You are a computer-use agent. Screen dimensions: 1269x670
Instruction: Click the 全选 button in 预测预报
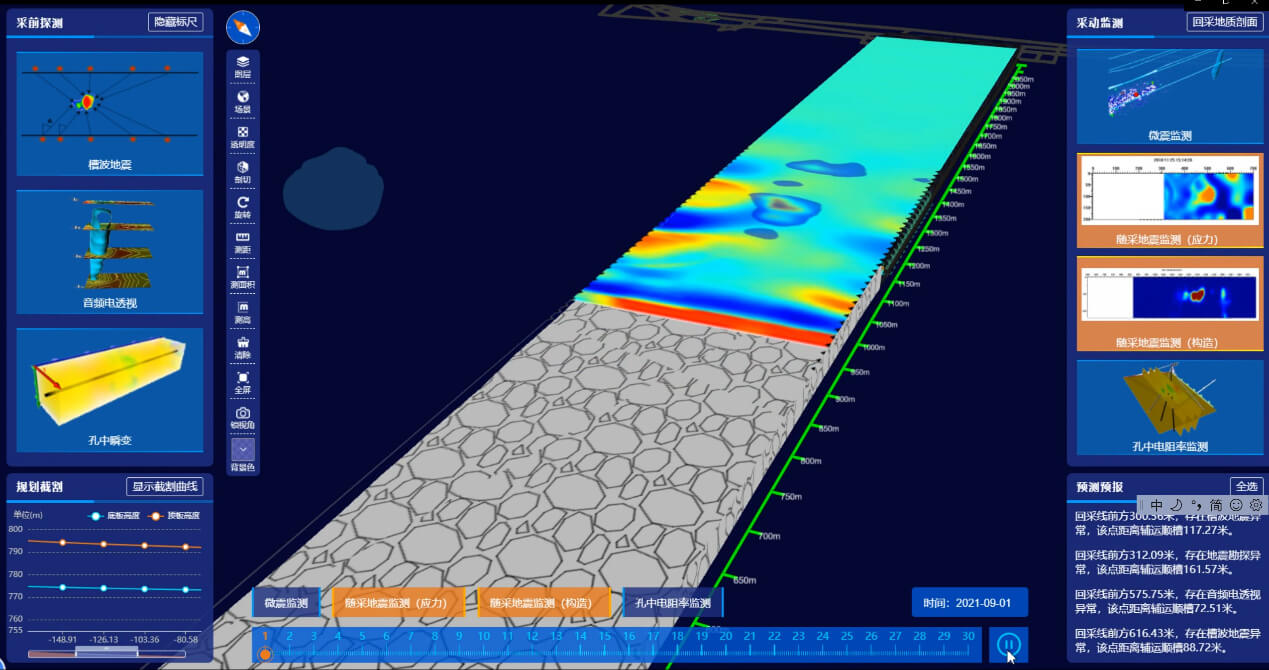pyautogui.click(x=1245, y=486)
